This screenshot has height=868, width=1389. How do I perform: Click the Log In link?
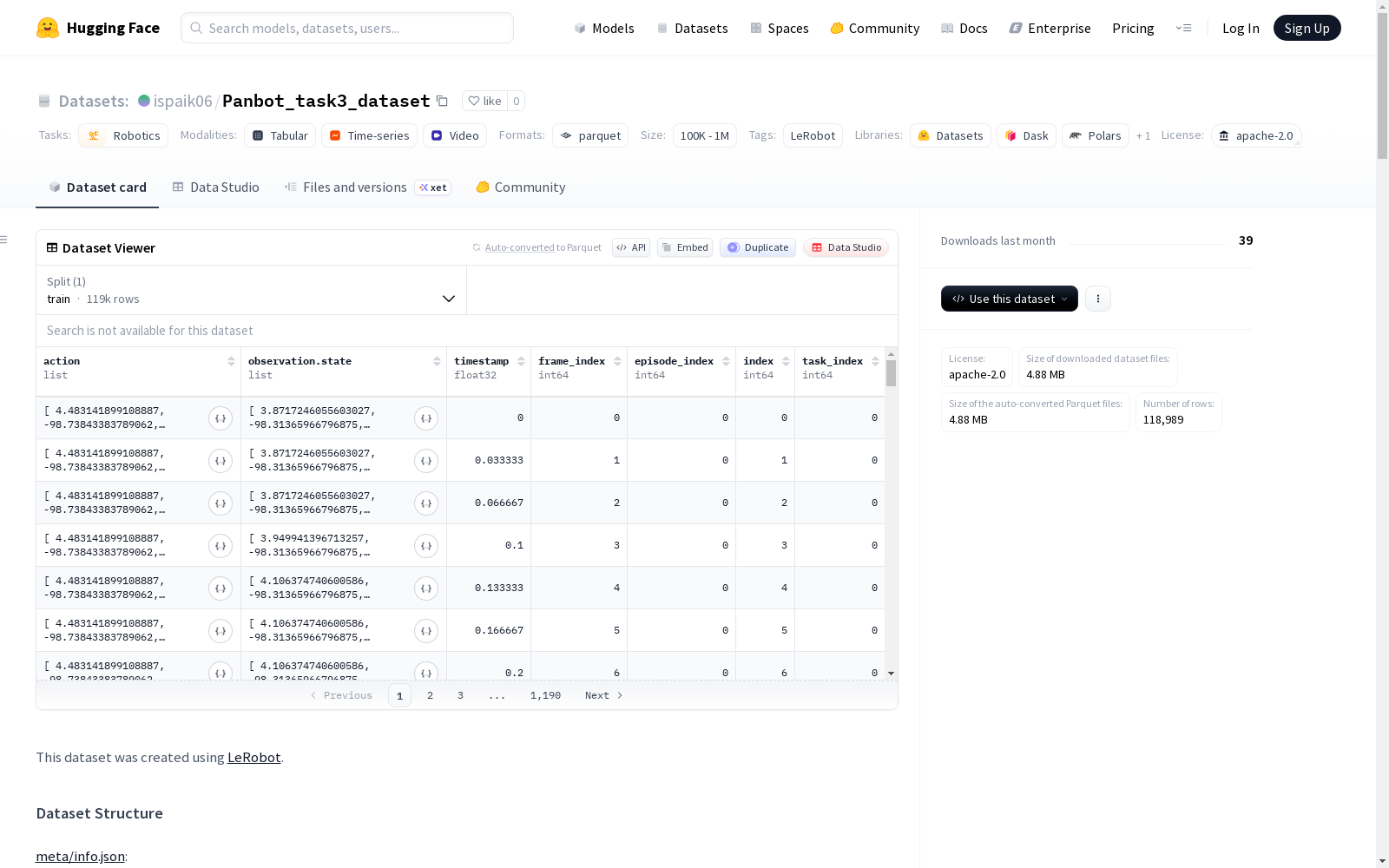click(x=1241, y=28)
